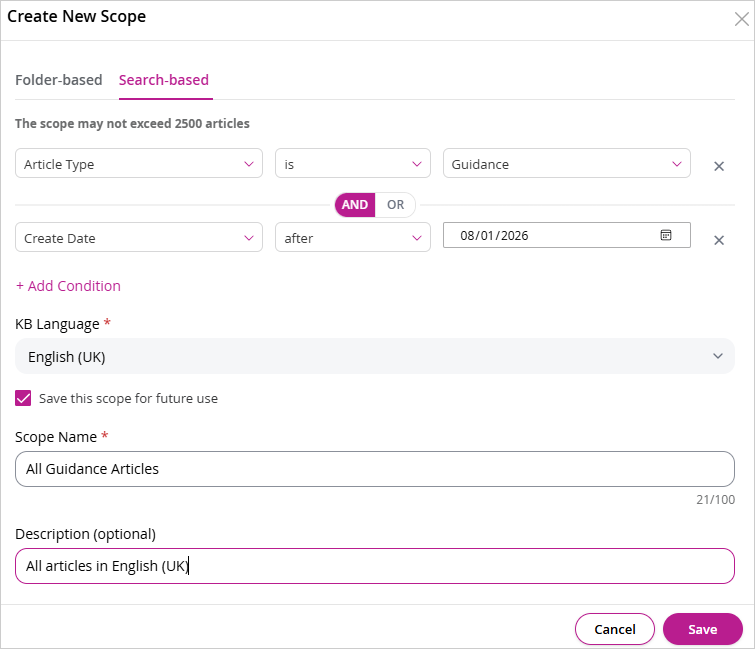This screenshot has height=649, width=755.
Task: Click the 21/100 character counter
Action: click(716, 500)
